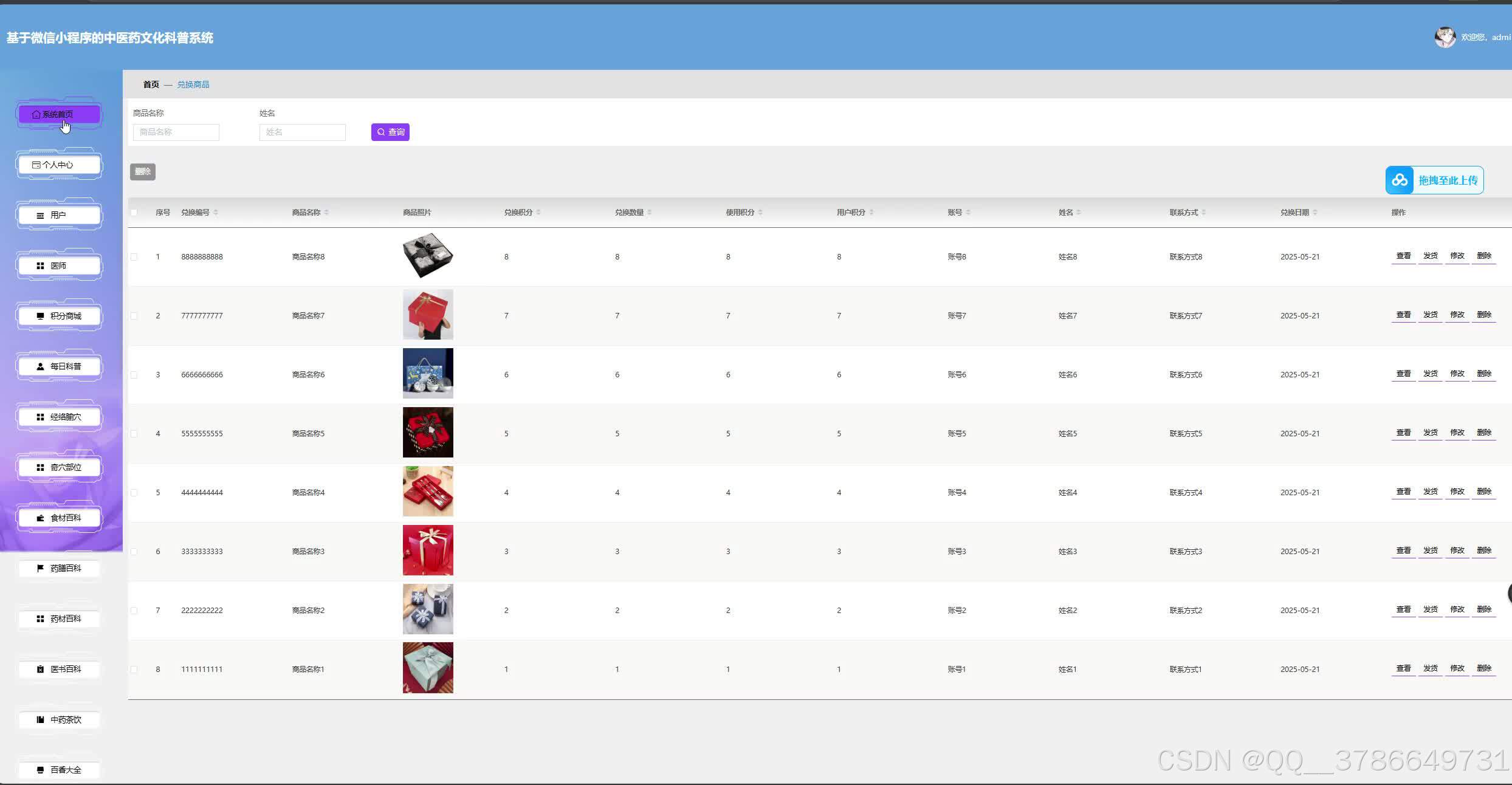Click the cloud upload icon 拖拽至此上传
The width and height of the screenshot is (1512, 785).
pyautogui.click(x=1400, y=180)
